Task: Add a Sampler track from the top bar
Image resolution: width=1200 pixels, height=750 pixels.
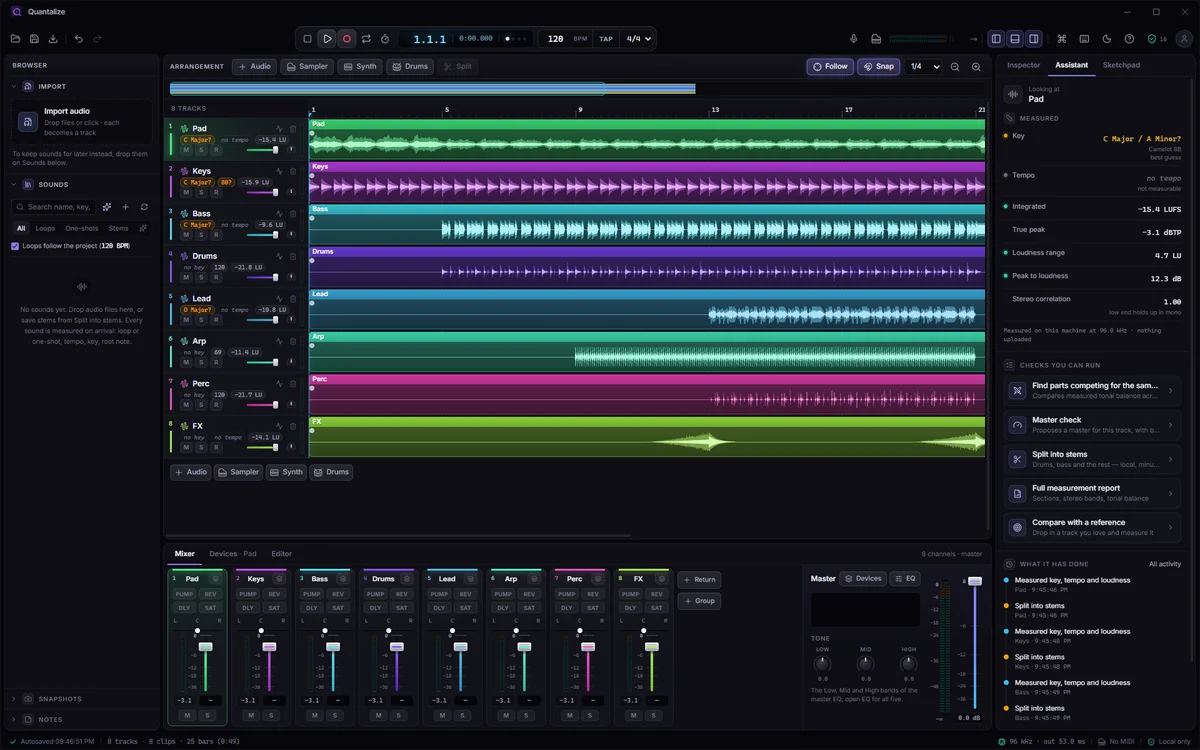Action: point(306,67)
